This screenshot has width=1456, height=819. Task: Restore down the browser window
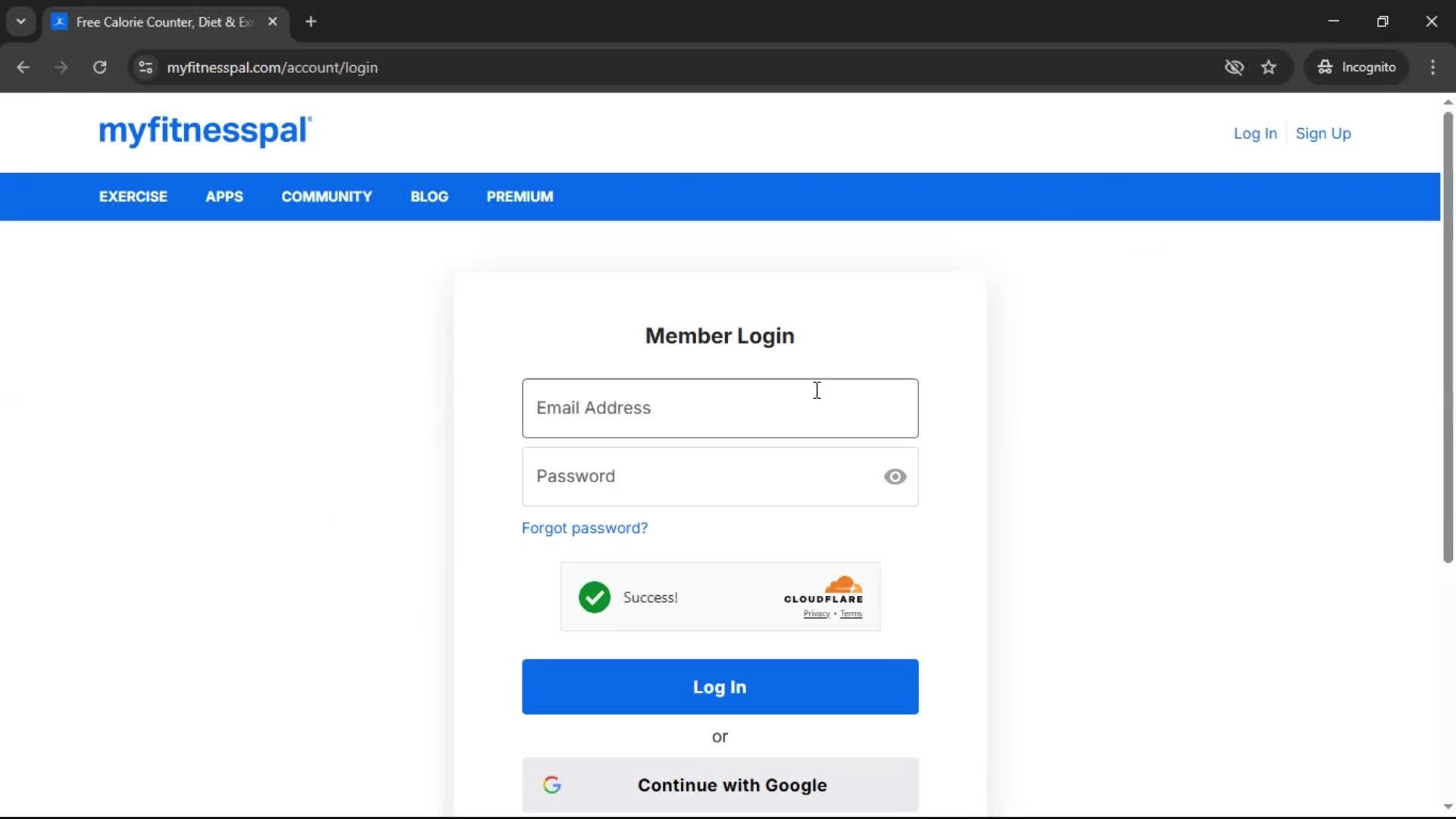pyautogui.click(x=1382, y=22)
